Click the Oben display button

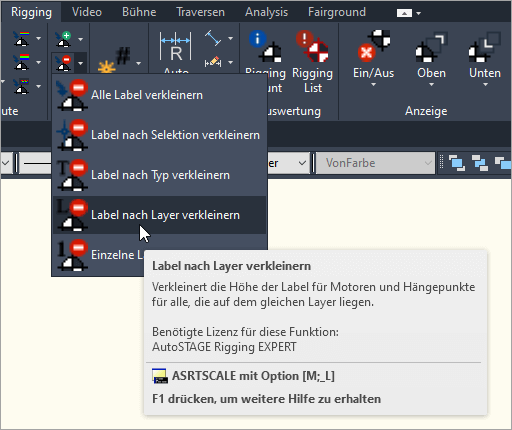click(x=431, y=58)
